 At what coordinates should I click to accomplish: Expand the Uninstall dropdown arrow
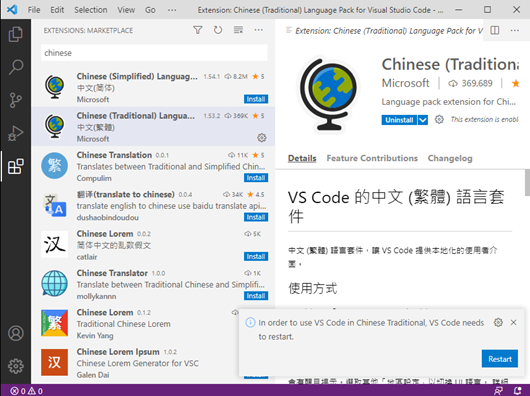423,120
